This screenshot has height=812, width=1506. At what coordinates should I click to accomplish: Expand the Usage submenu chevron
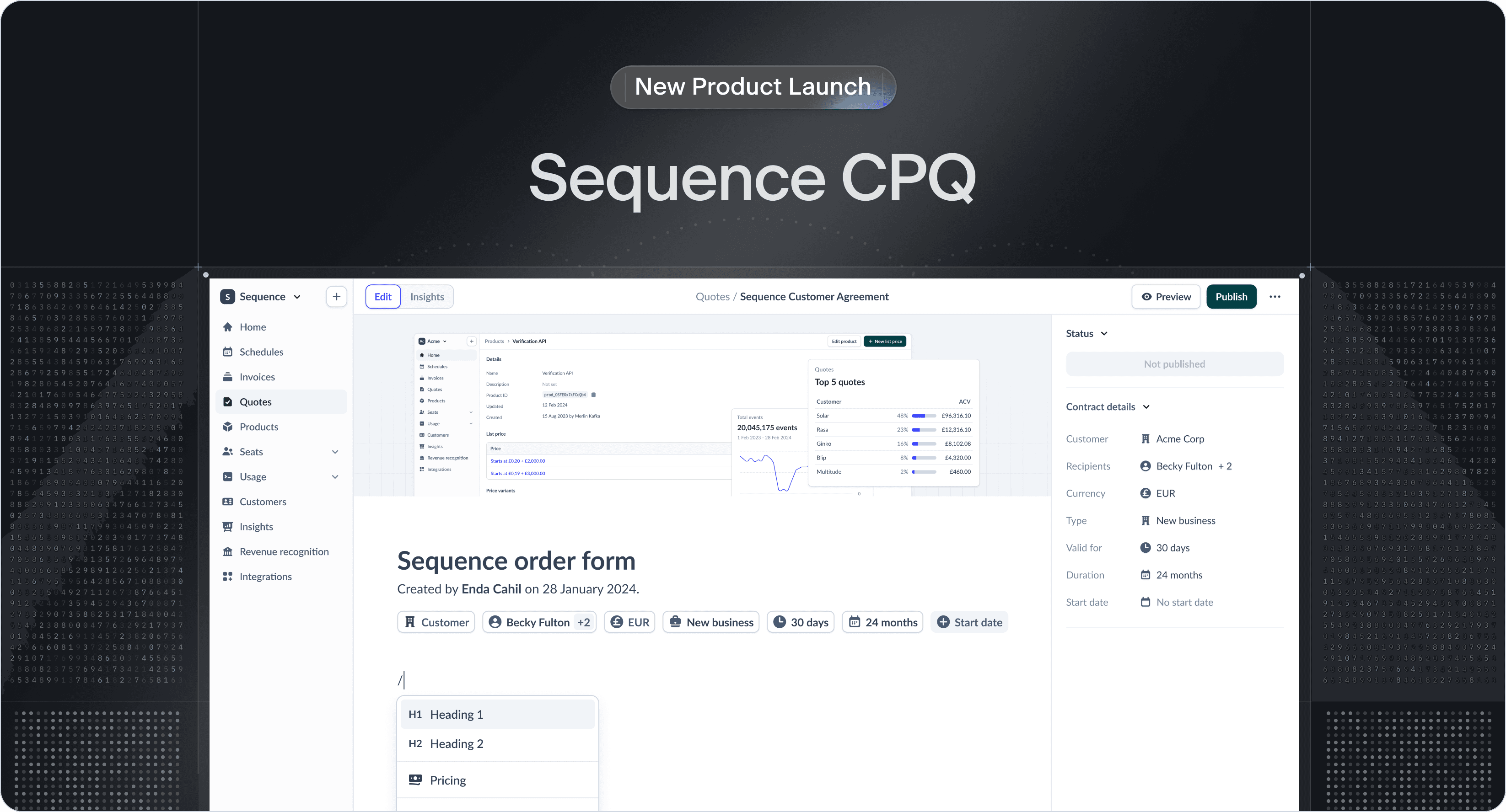[x=335, y=477]
